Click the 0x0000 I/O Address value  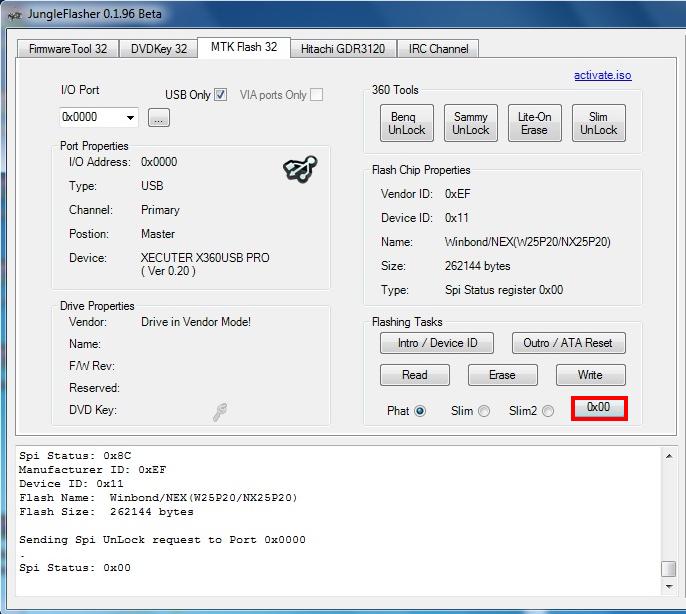(x=159, y=162)
